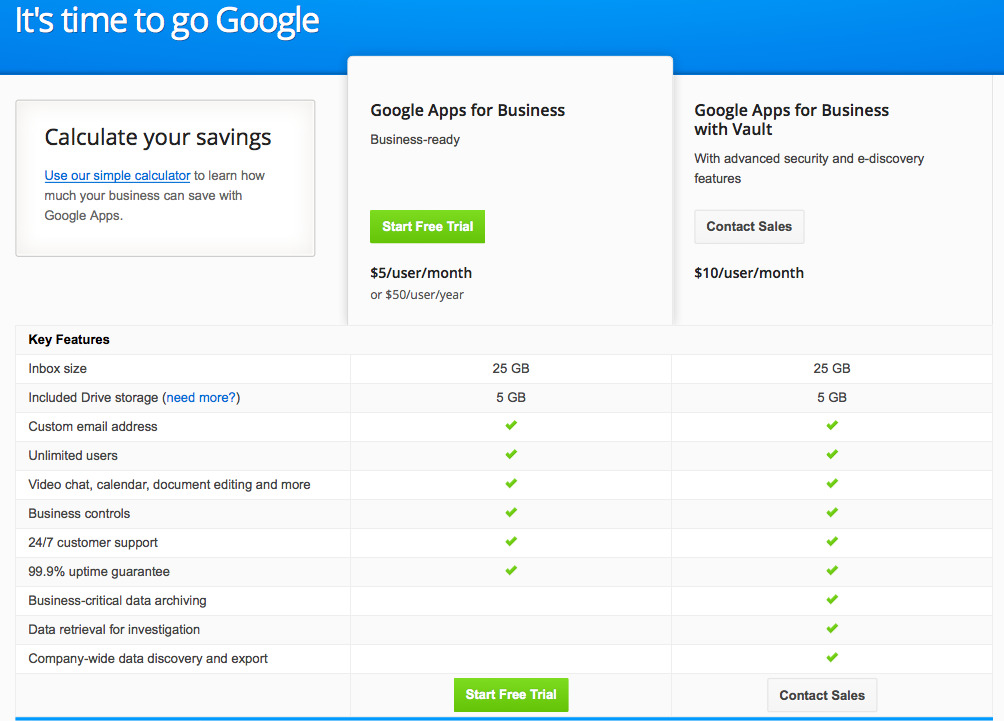
Task: Click the 'Data retrieval for investigation' row label
Action: click(114, 629)
